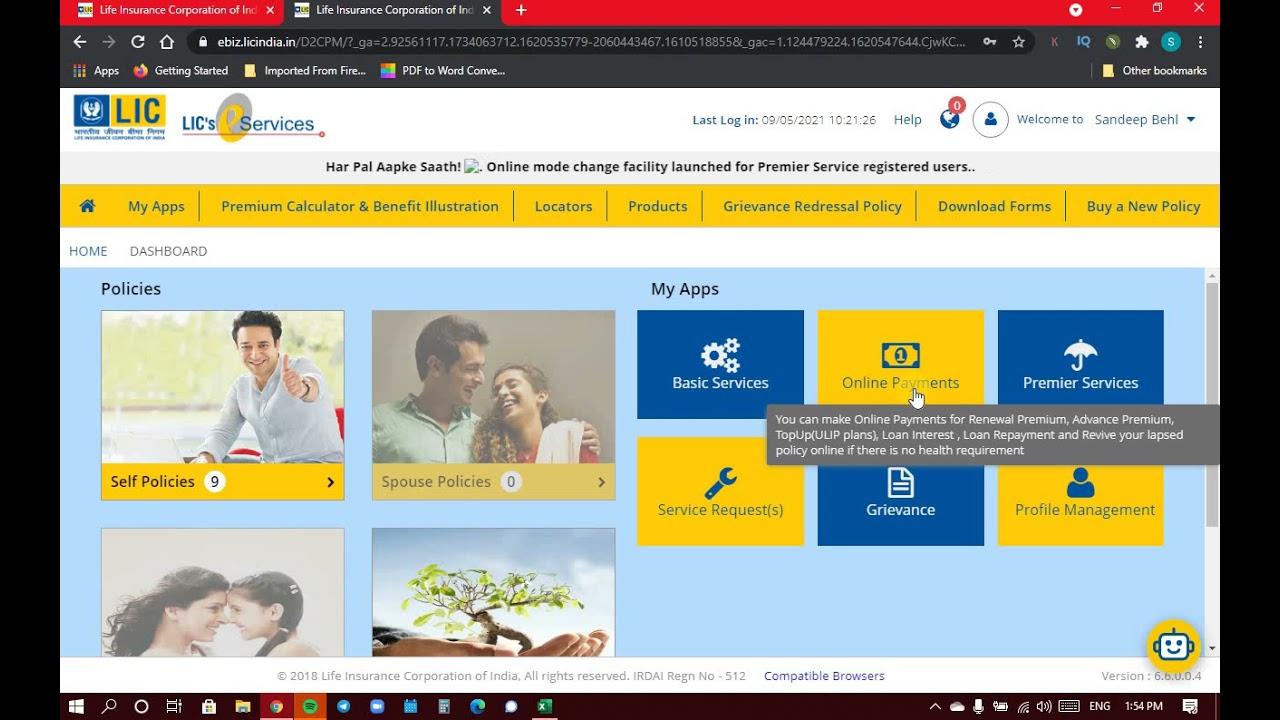Image resolution: width=1280 pixels, height=720 pixels.
Task: Open notifications globe icon with badge
Action: click(950, 117)
